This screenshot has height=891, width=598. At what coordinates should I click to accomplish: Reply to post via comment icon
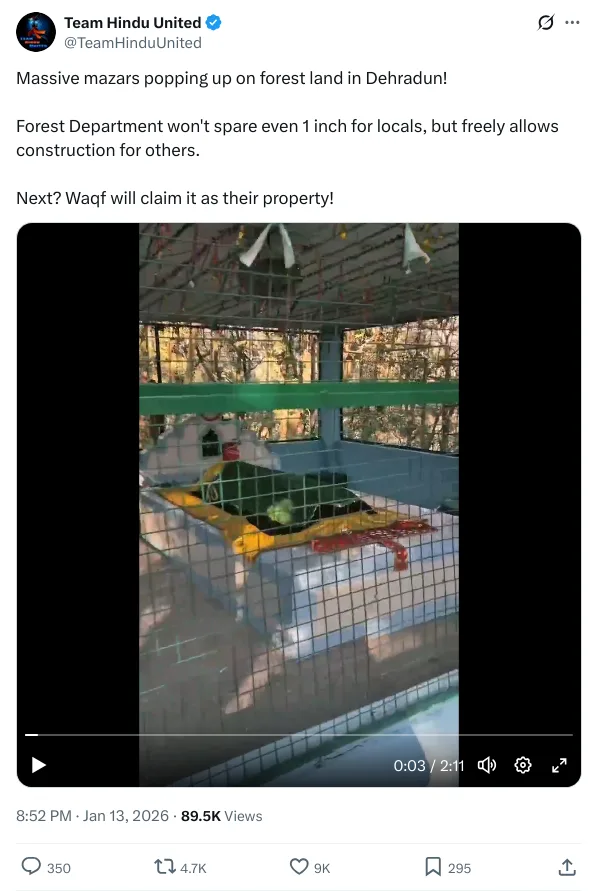[x=31, y=867]
